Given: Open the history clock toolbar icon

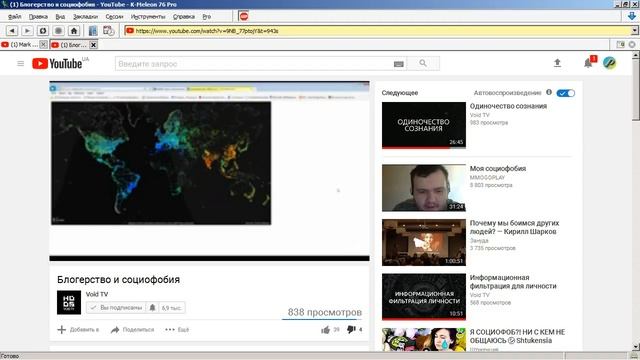Looking at the screenshot, I should click(x=109, y=31).
